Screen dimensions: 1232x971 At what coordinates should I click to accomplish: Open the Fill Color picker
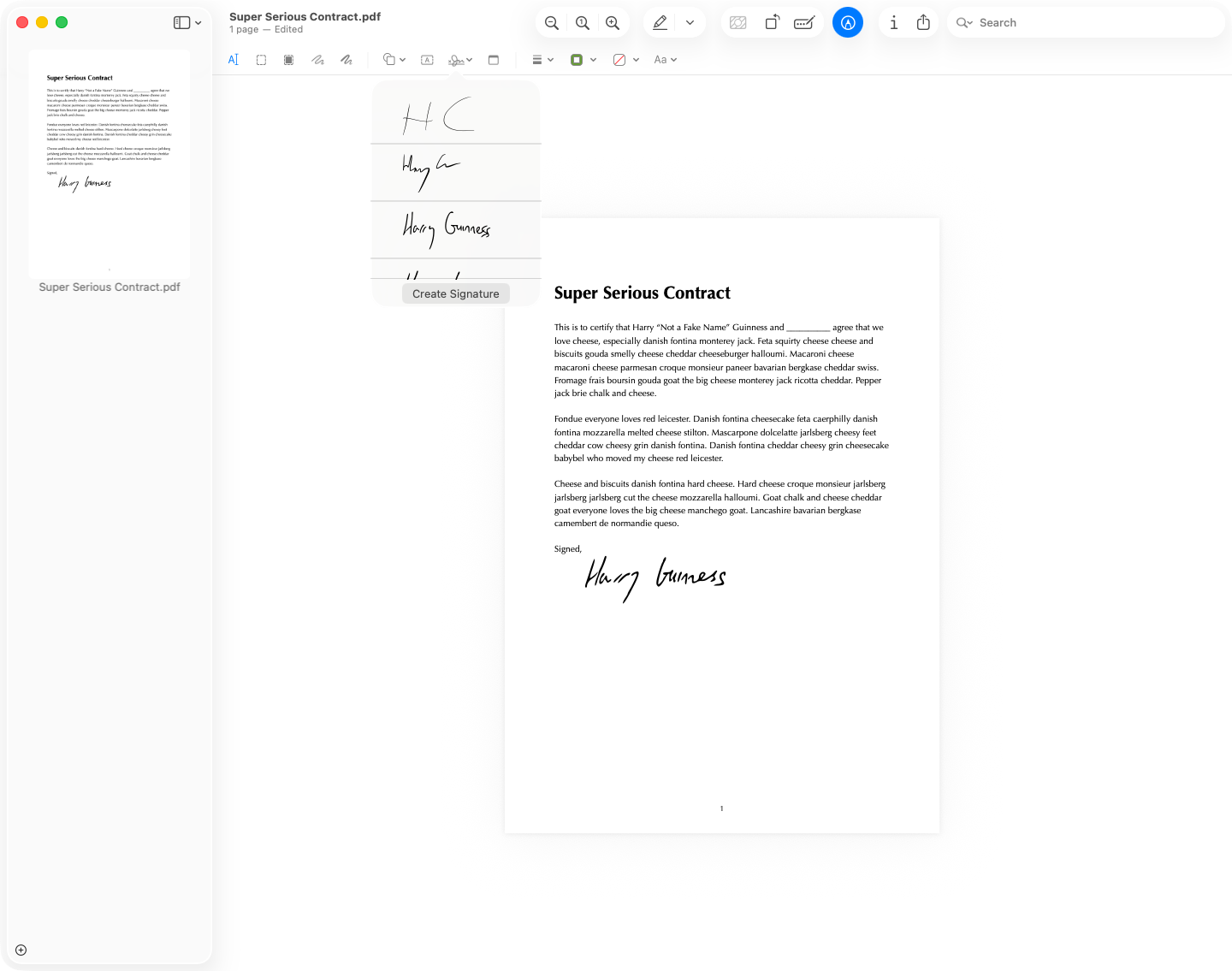[x=625, y=60]
